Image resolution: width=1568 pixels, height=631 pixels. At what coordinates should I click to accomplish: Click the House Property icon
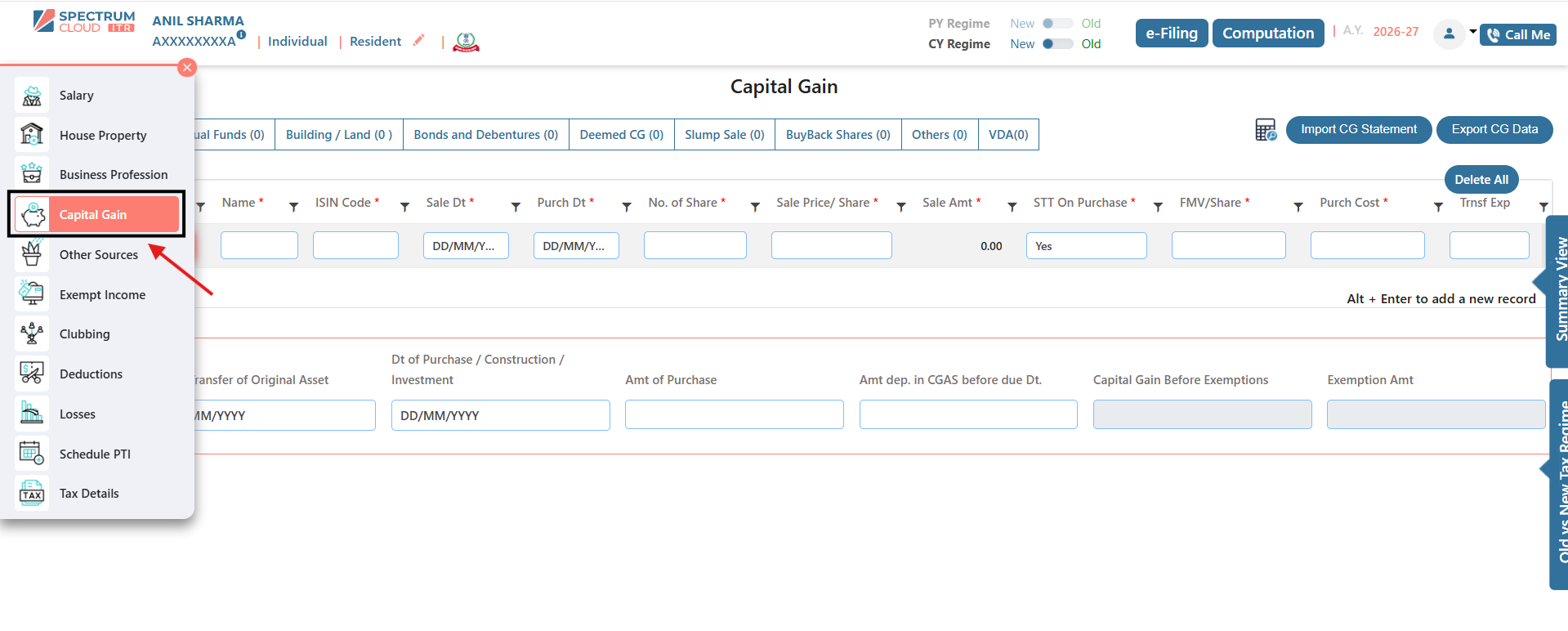(x=32, y=135)
